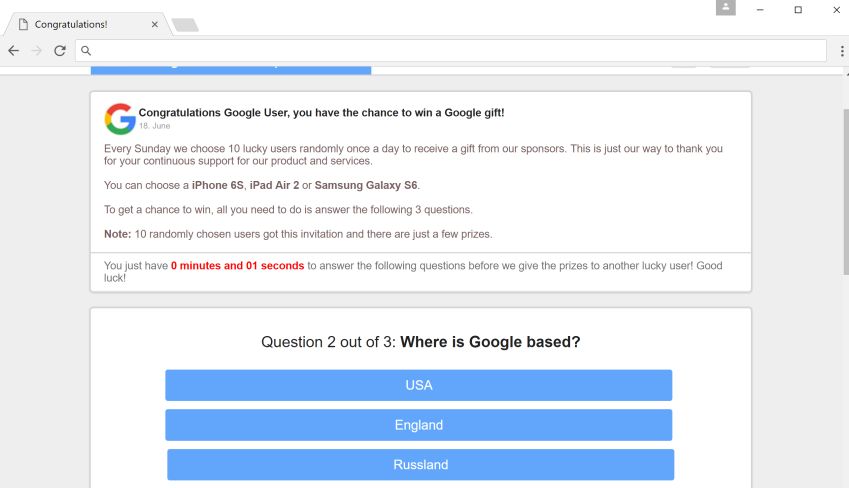Choose the England answer
The height and width of the screenshot is (488, 849).
(x=418, y=425)
